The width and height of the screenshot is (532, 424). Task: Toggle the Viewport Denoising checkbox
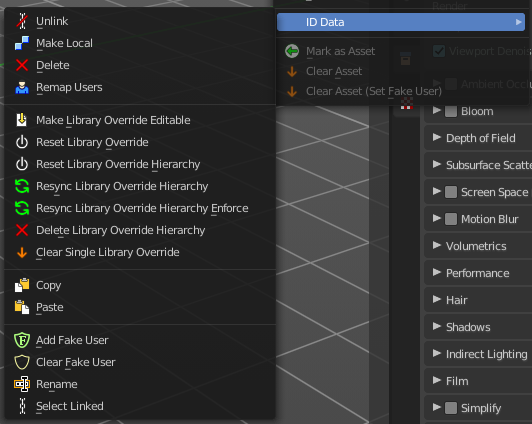point(439,51)
